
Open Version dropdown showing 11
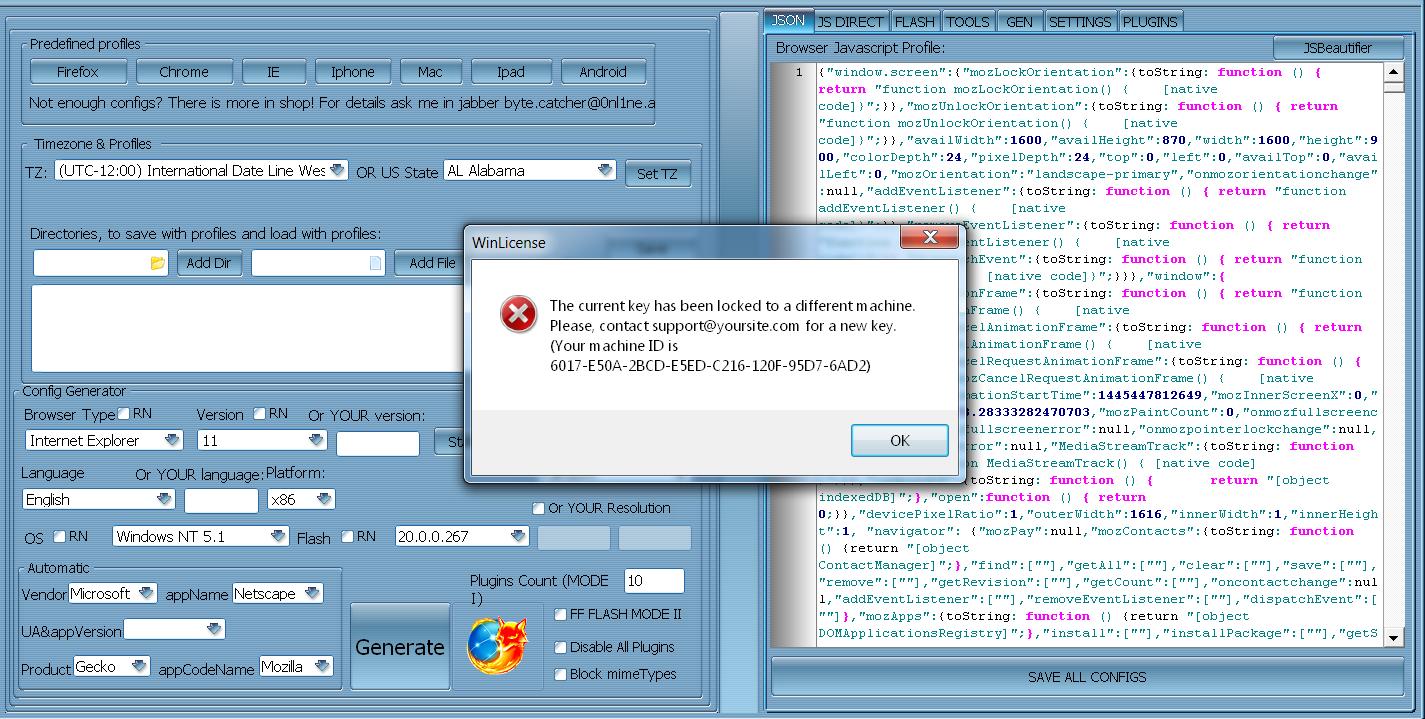(262, 440)
